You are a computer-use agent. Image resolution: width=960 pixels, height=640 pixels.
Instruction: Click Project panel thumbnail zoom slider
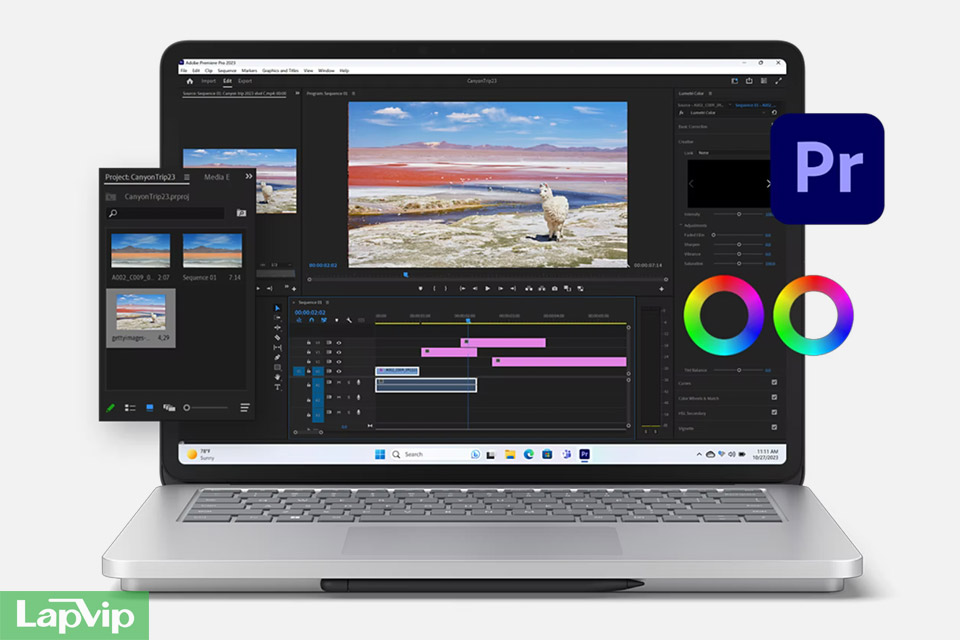(206, 408)
